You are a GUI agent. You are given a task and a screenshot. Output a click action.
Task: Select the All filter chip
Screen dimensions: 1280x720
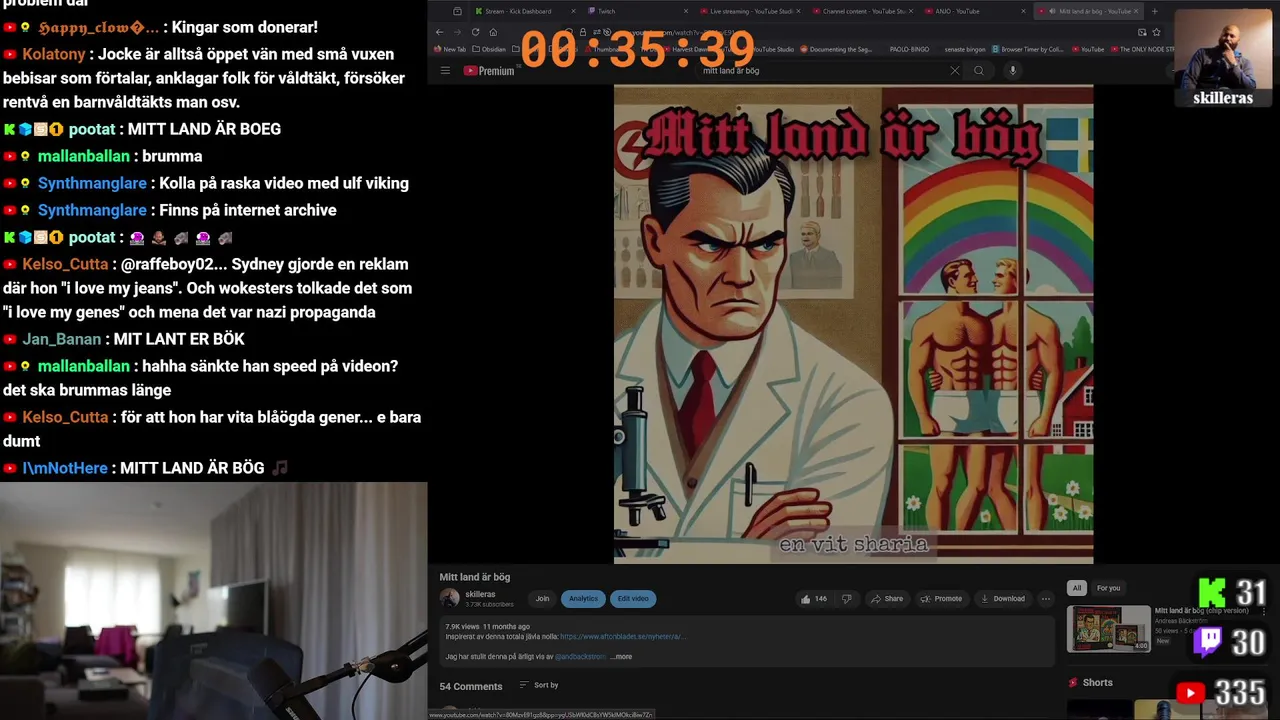pyautogui.click(x=1077, y=588)
